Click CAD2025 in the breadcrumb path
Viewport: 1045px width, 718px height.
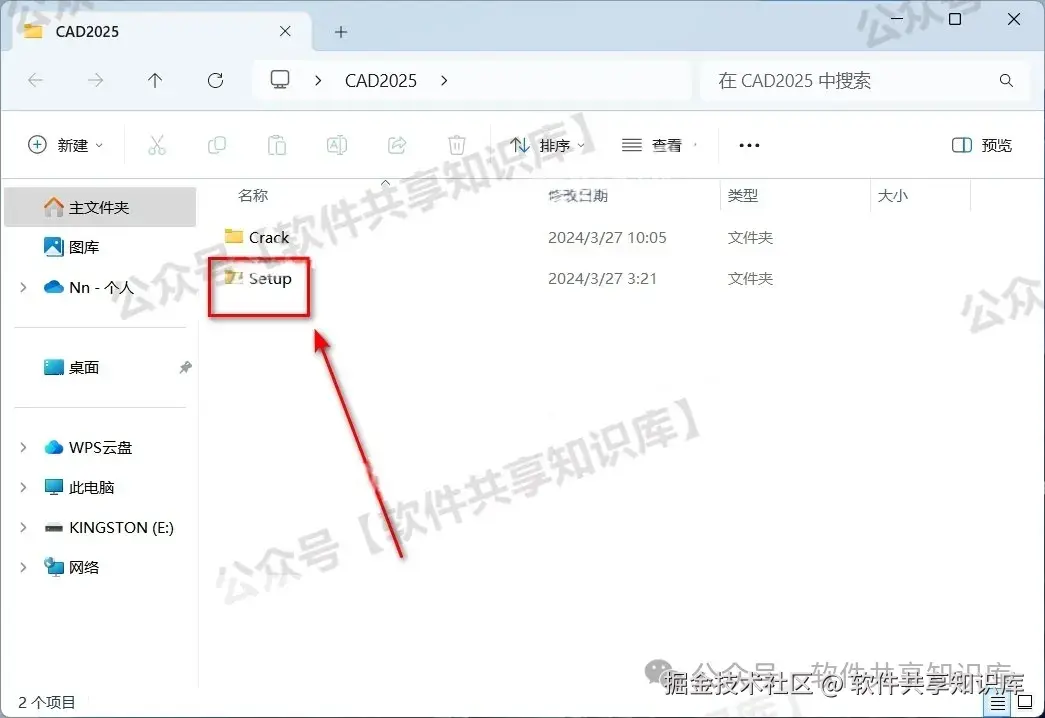tap(380, 81)
